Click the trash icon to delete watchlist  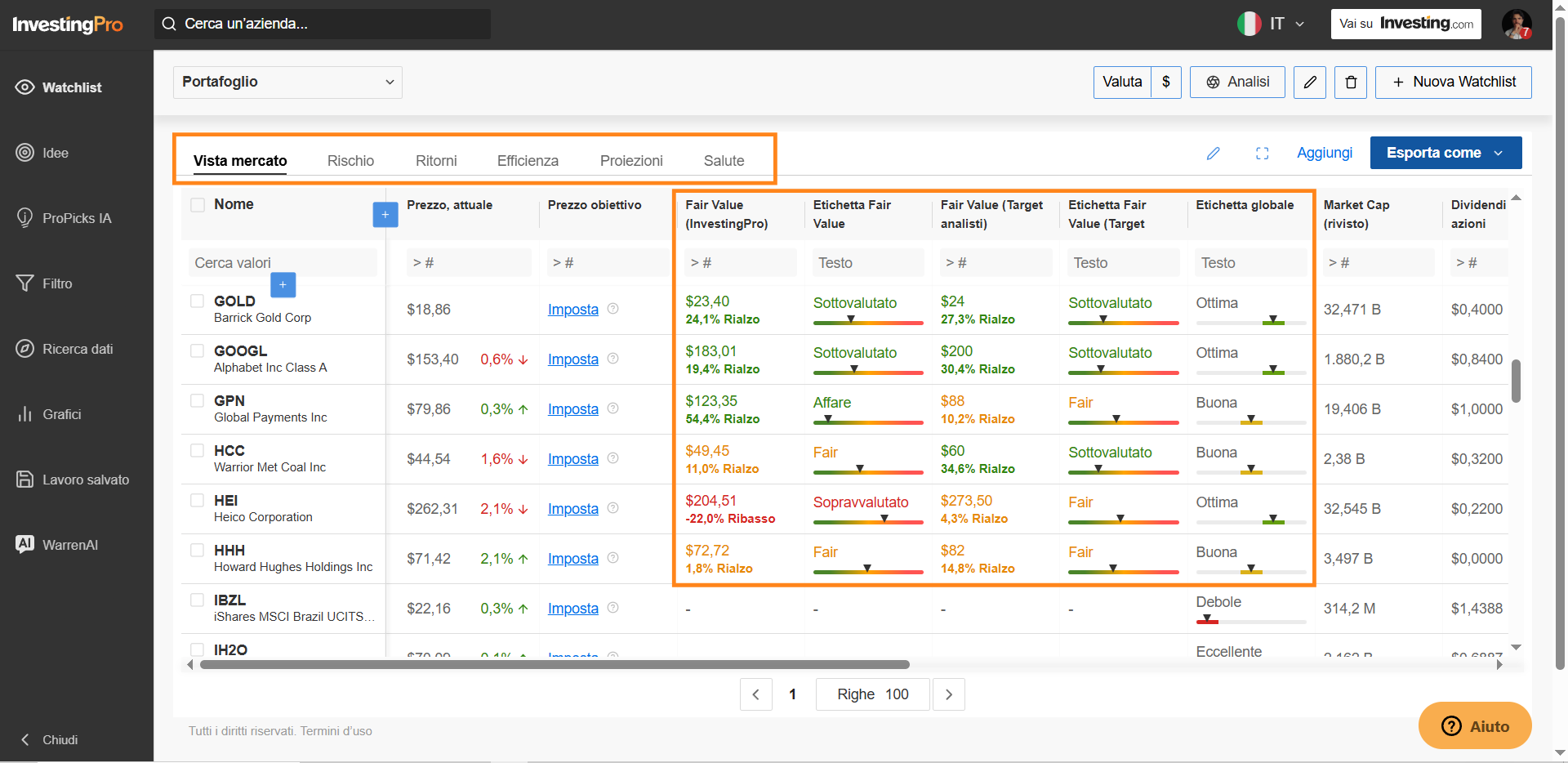tap(1351, 83)
